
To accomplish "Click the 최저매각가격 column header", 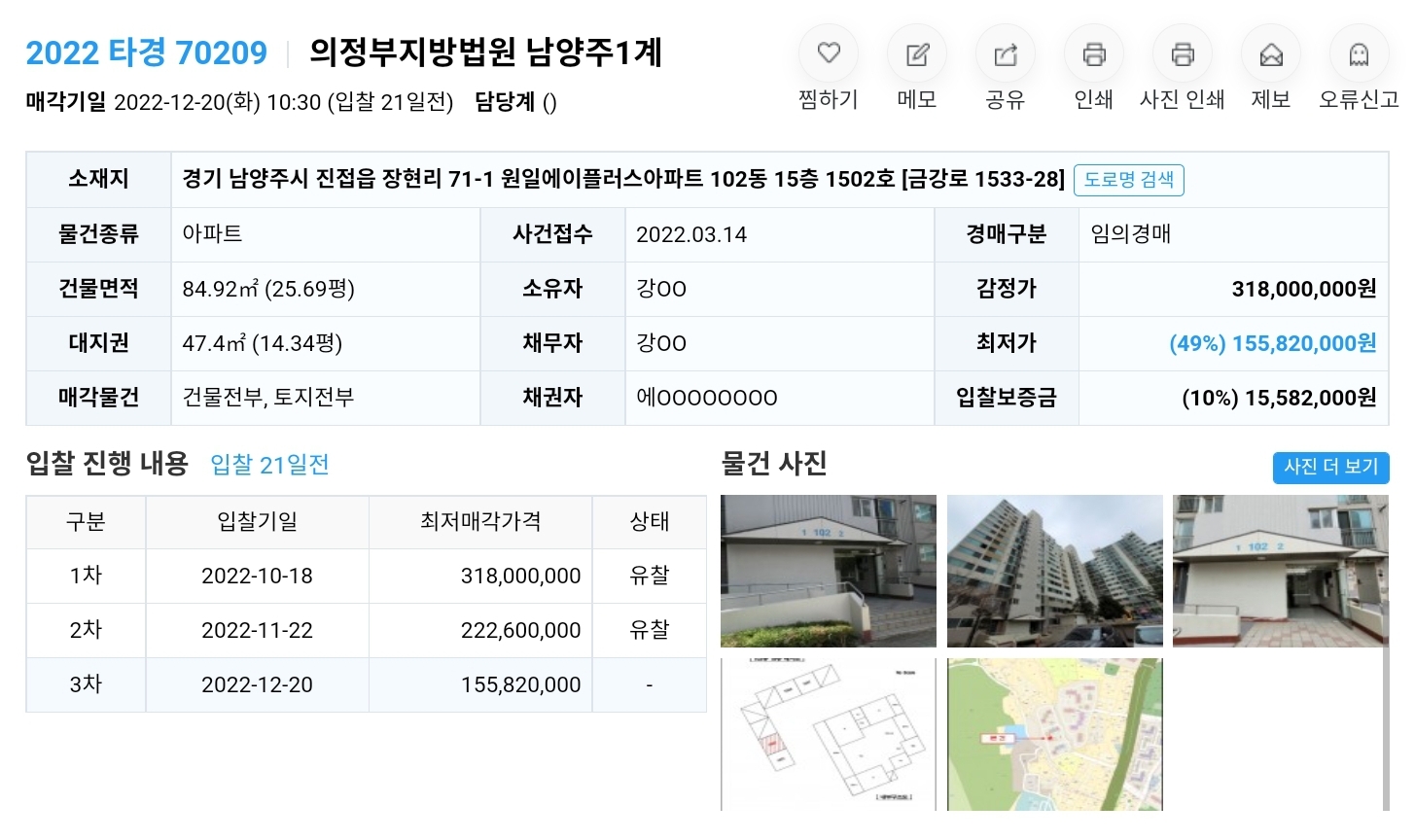I will [x=480, y=522].
